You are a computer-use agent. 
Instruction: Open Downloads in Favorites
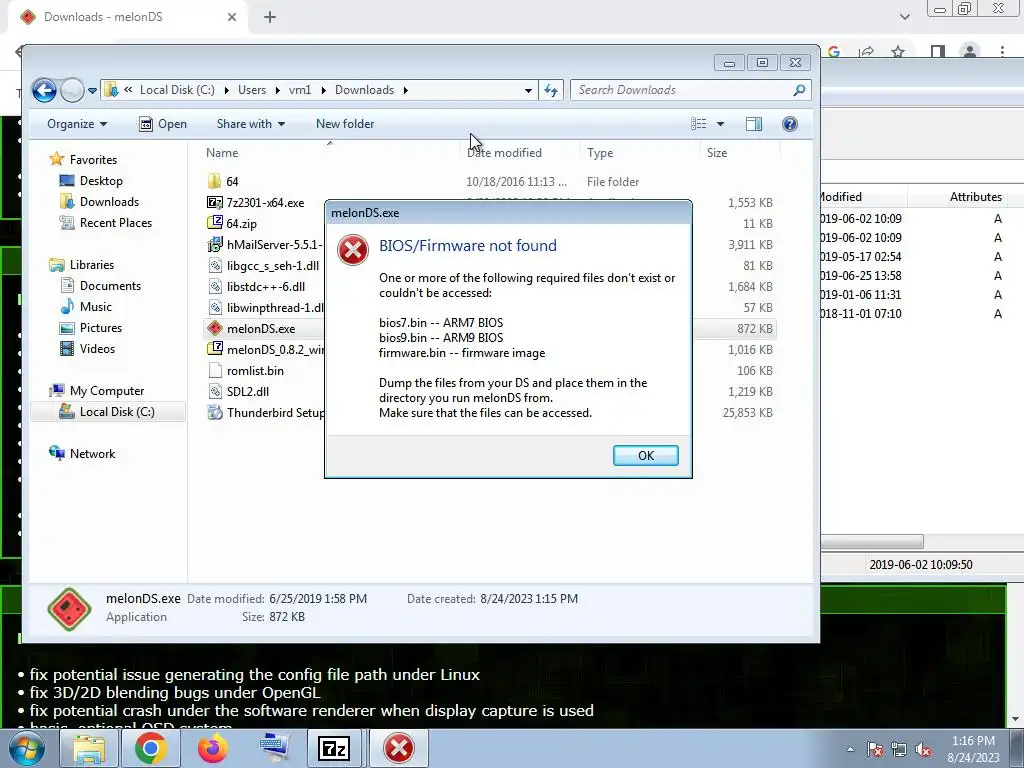coord(109,202)
